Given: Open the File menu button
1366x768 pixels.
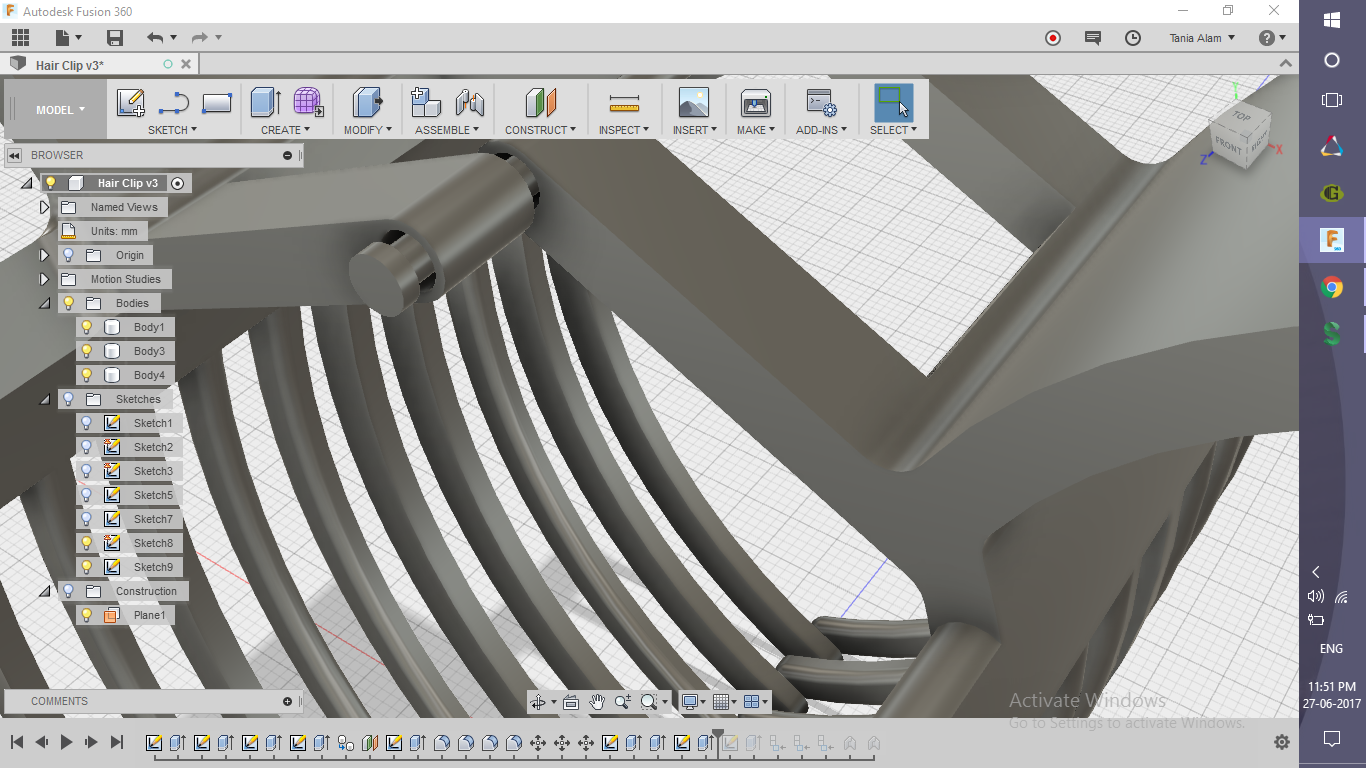Looking at the screenshot, I should click(x=68, y=38).
